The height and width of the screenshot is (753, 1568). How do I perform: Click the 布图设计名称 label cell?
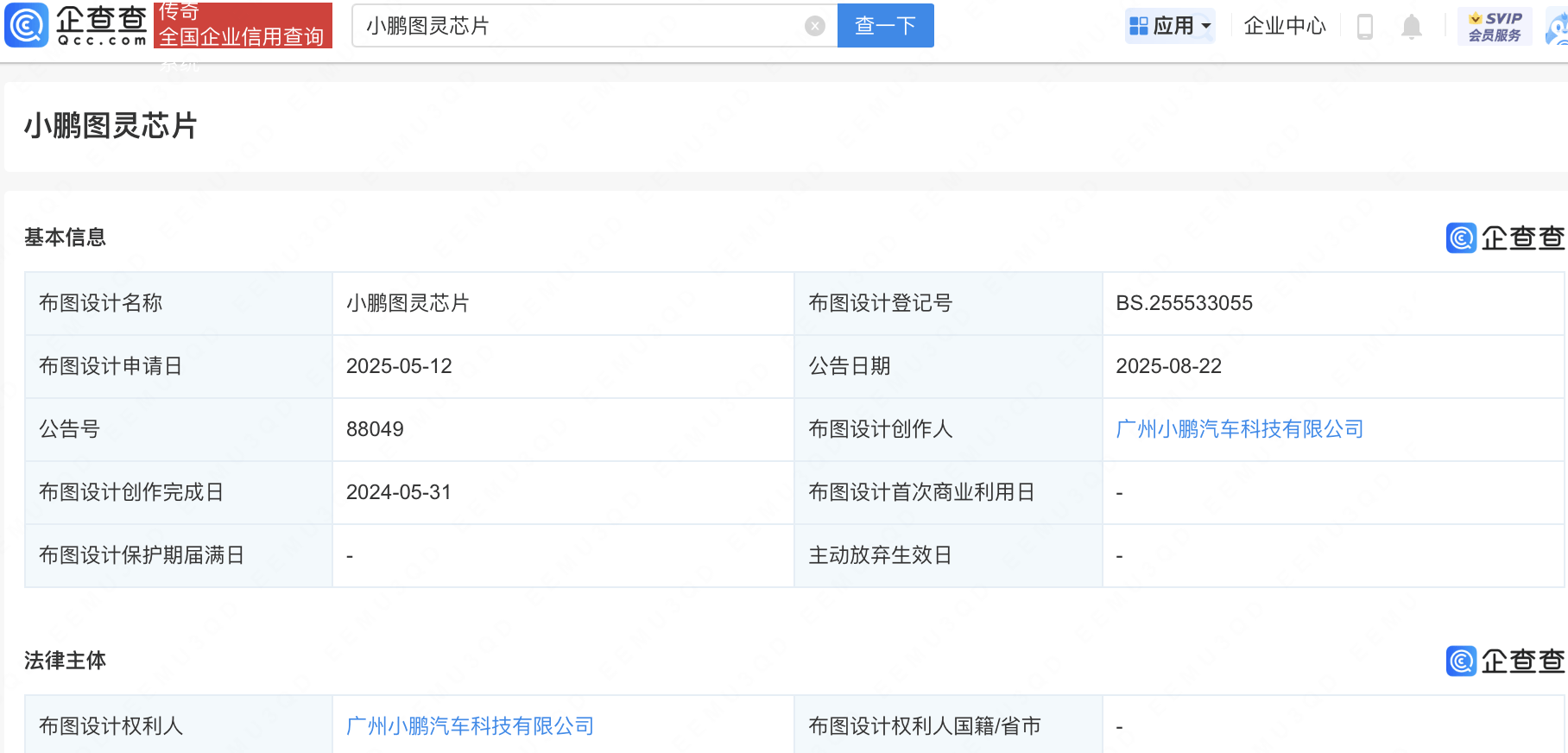(179, 303)
